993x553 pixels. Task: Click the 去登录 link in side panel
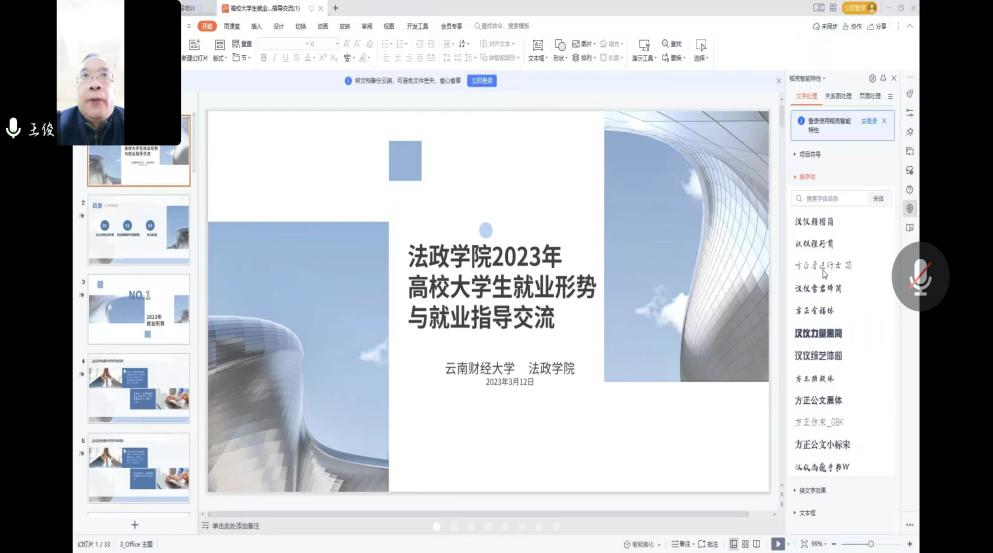869,121
